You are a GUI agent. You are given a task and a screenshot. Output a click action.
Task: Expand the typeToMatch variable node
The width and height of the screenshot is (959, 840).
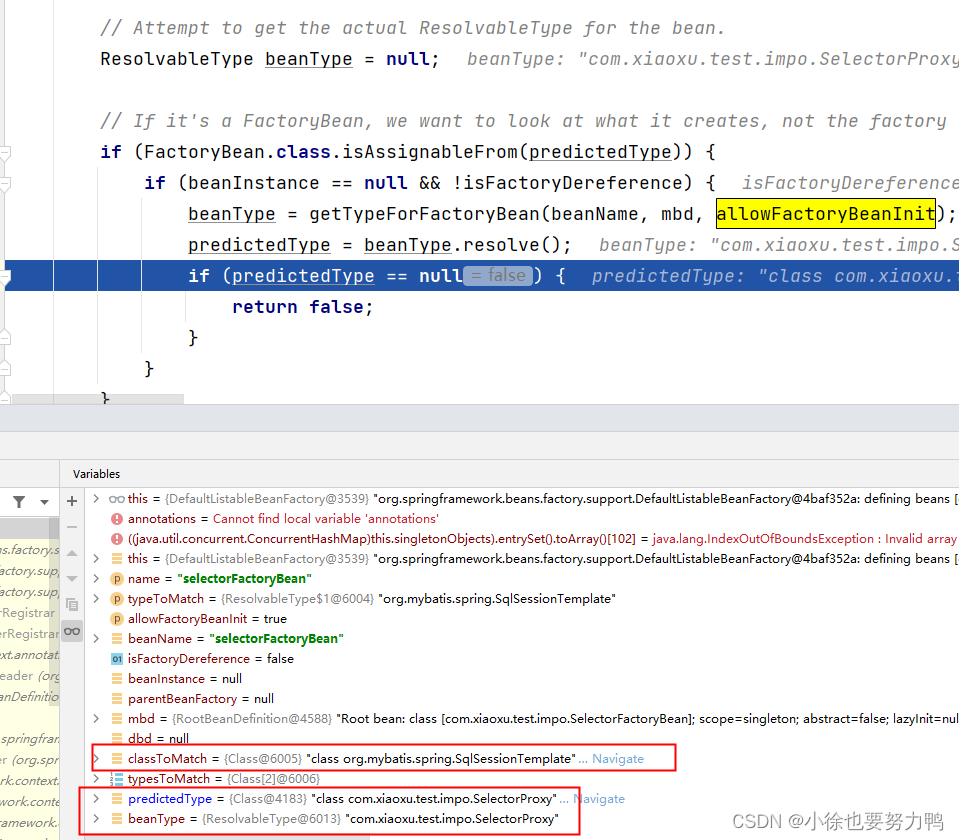pyautogui.click(x=96, y=599)
